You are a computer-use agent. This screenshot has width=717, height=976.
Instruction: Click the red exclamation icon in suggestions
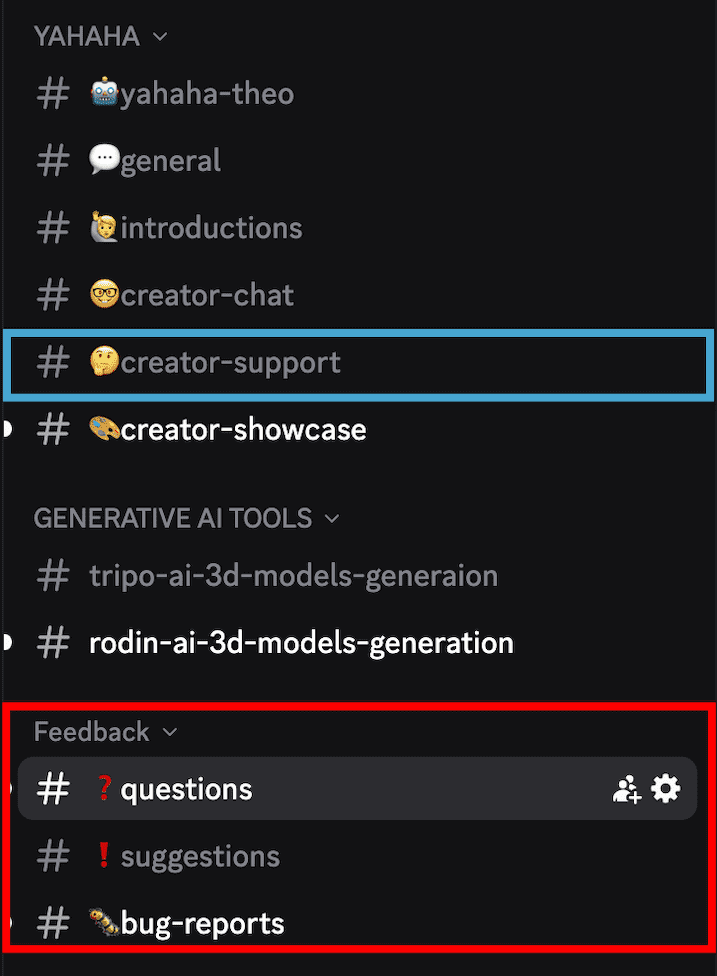pyautogui.click(x=104, y=856)
